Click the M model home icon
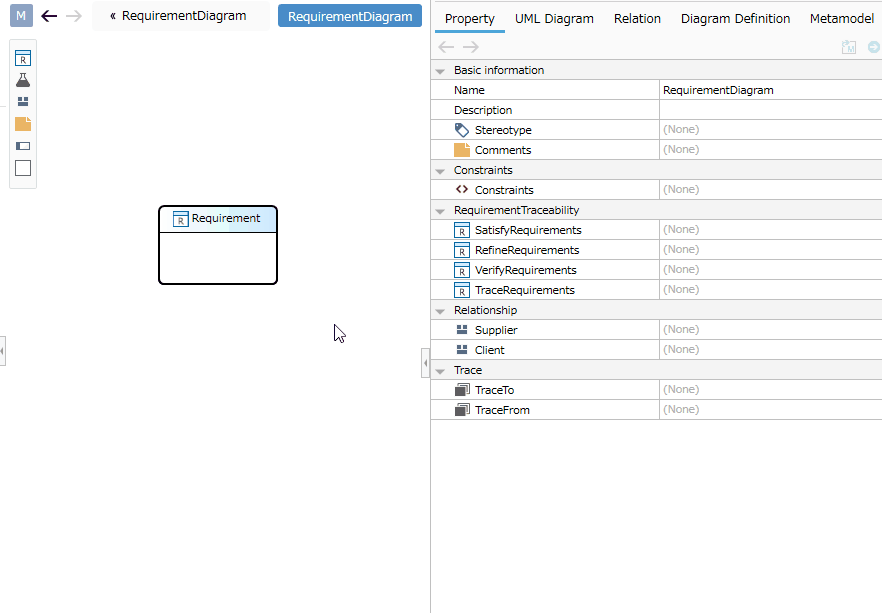Viewport: 882px width, 613px height. (21, 16)
